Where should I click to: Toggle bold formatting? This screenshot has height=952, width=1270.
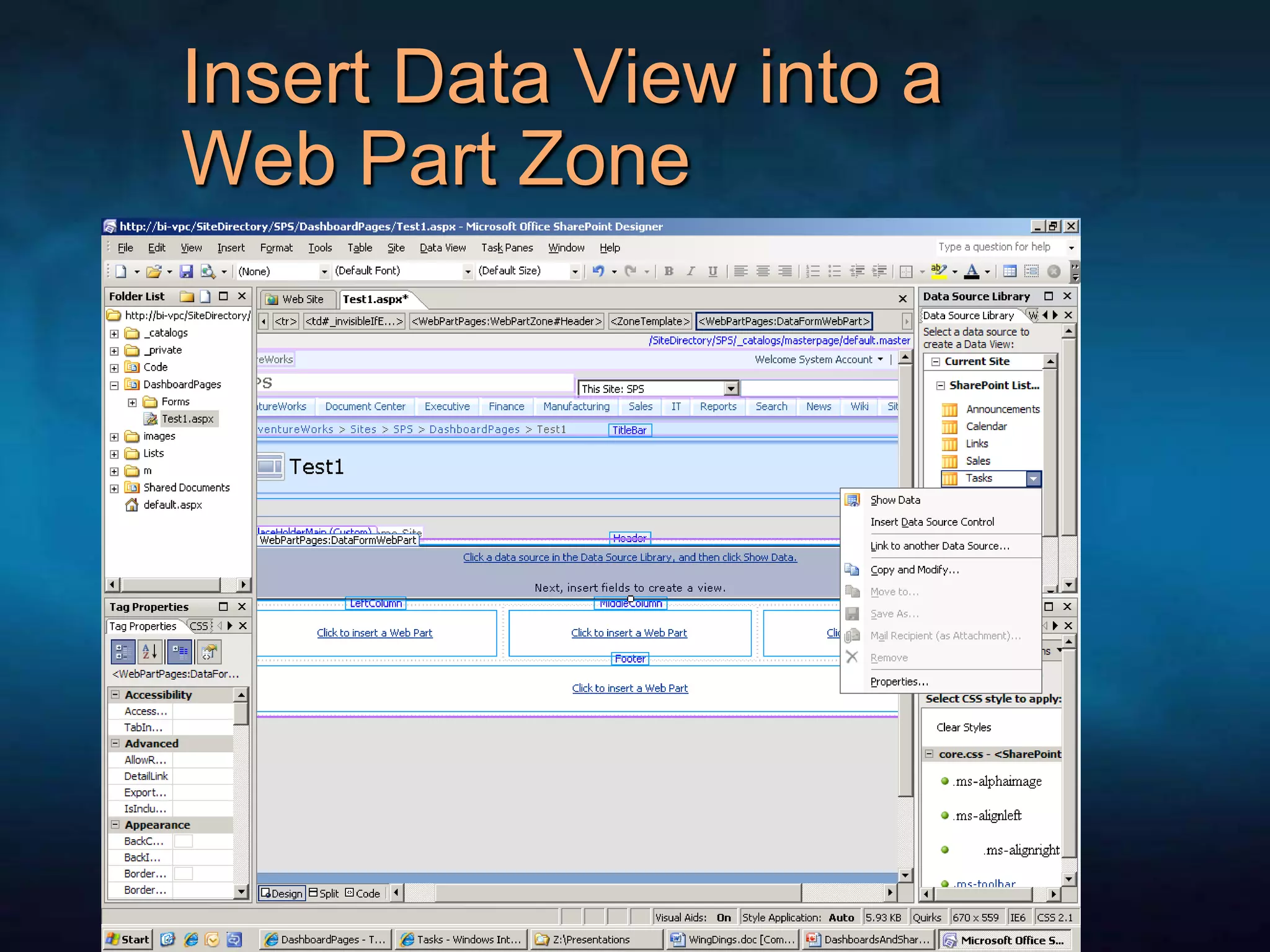pyautogui.click(x=668, y=271)
